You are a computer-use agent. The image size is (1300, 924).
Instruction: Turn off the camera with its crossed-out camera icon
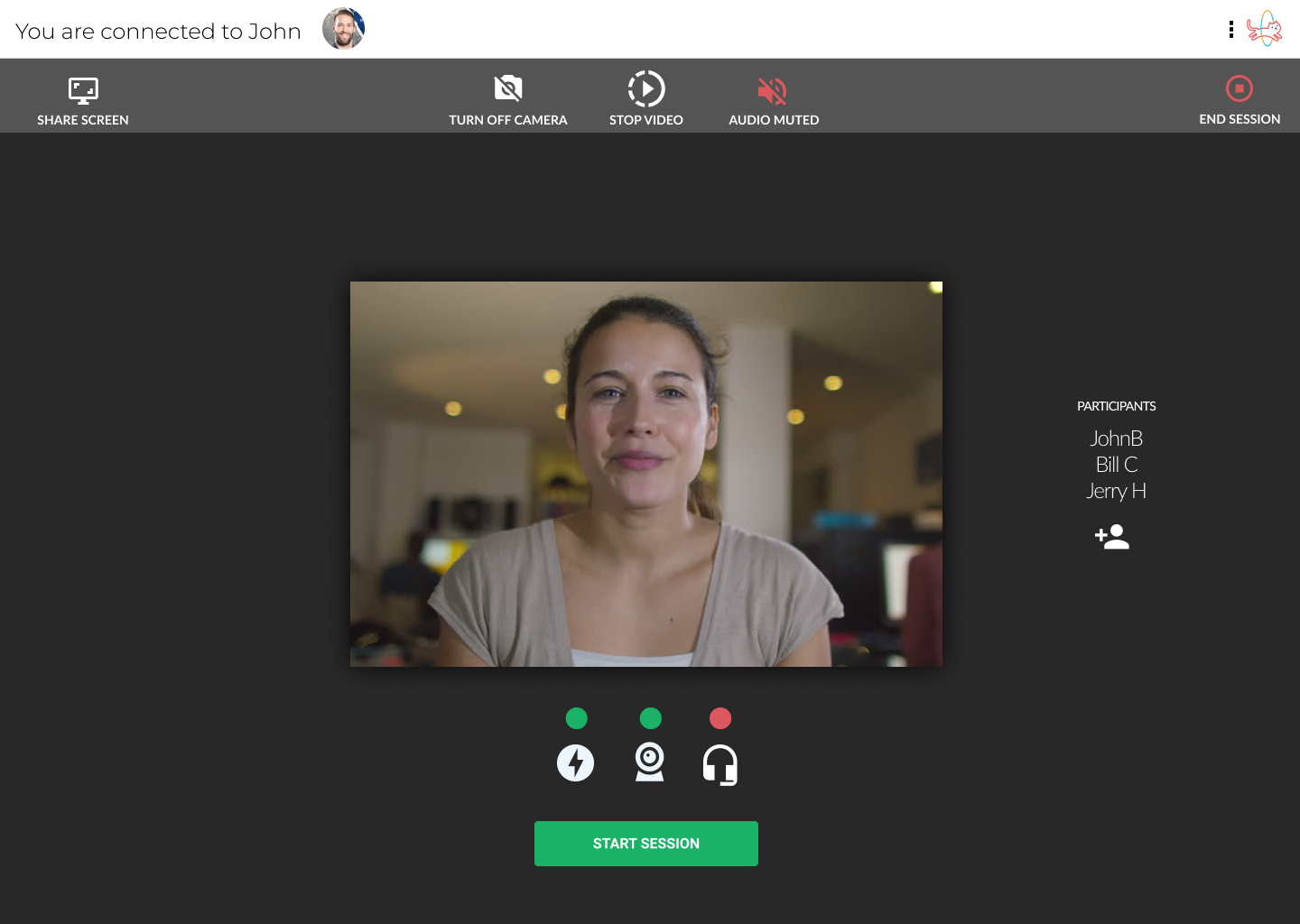pos(508,88)
